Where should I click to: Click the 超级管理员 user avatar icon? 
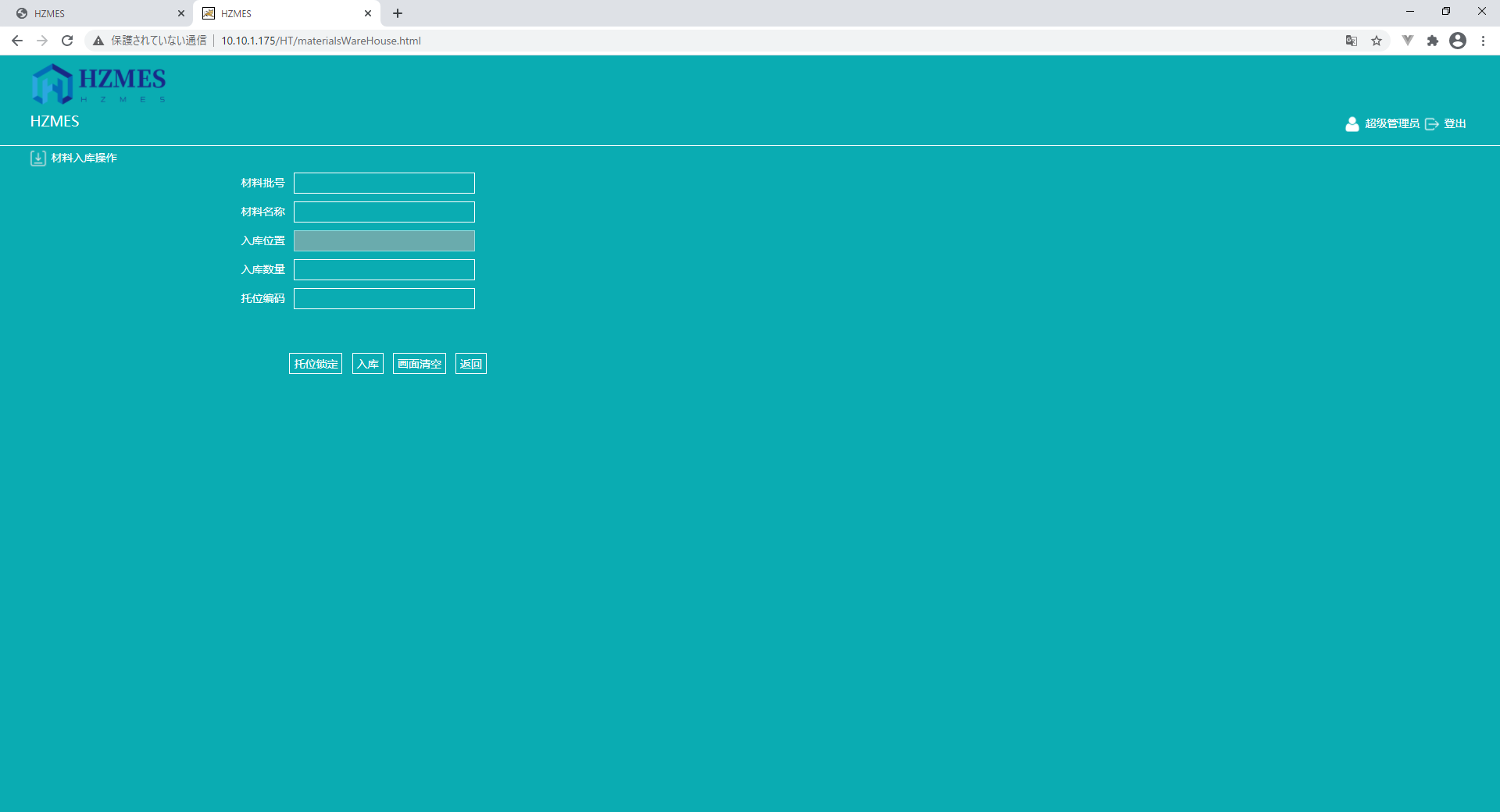tap(1352, 124)
